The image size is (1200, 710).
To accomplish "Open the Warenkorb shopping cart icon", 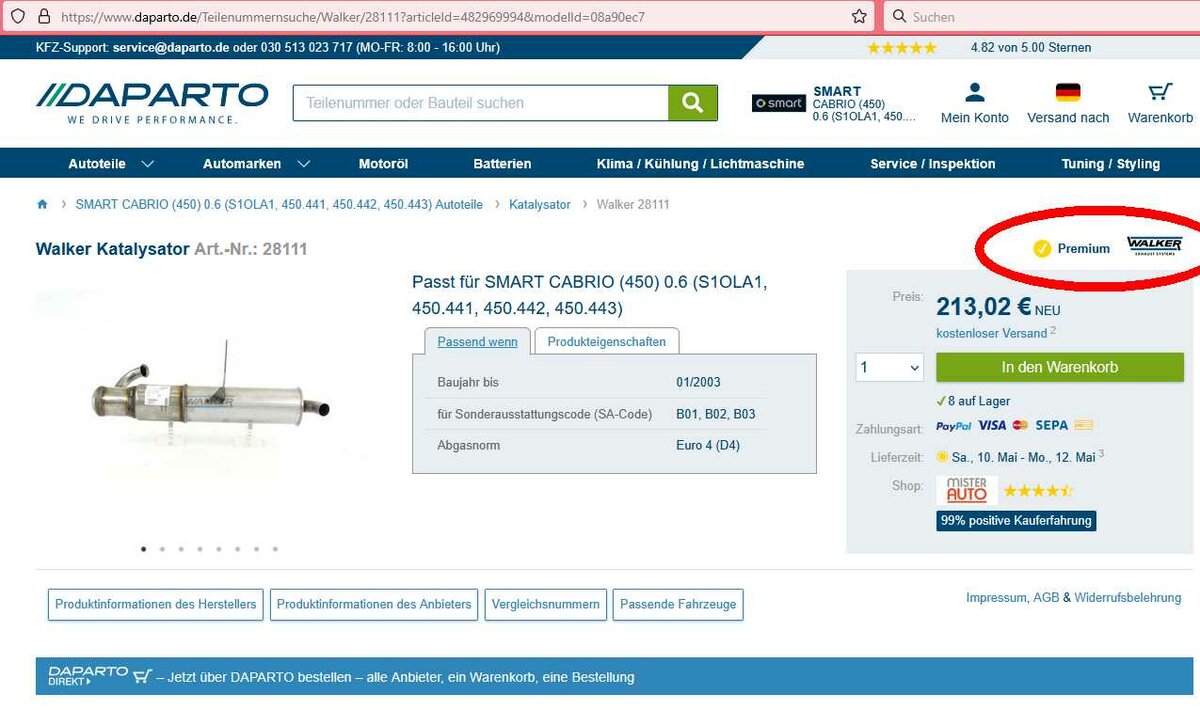I will 1160,93.
